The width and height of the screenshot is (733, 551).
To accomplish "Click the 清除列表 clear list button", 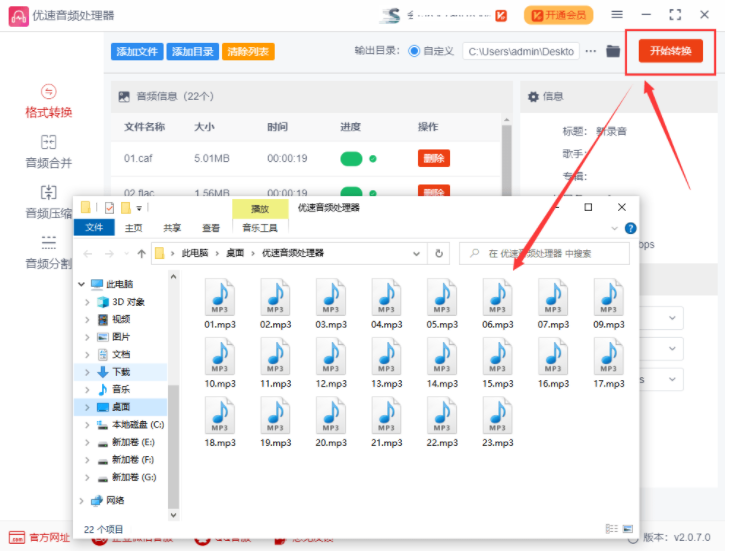I will pyautogui.click(x=248, y=51).
